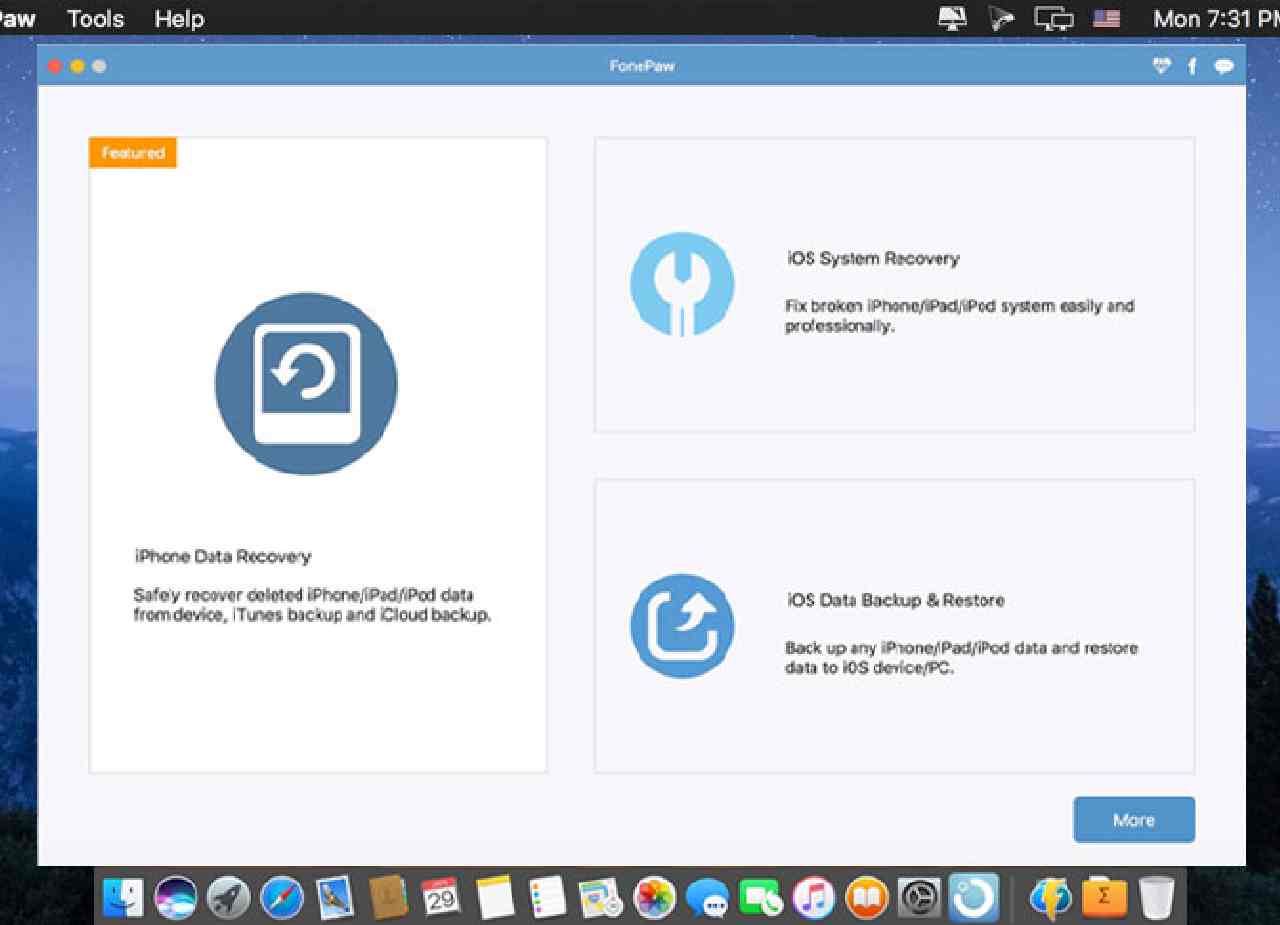Open the Trash in the Dock
The width and height of the screenshot is (1280, 925).
(1157, 897)
